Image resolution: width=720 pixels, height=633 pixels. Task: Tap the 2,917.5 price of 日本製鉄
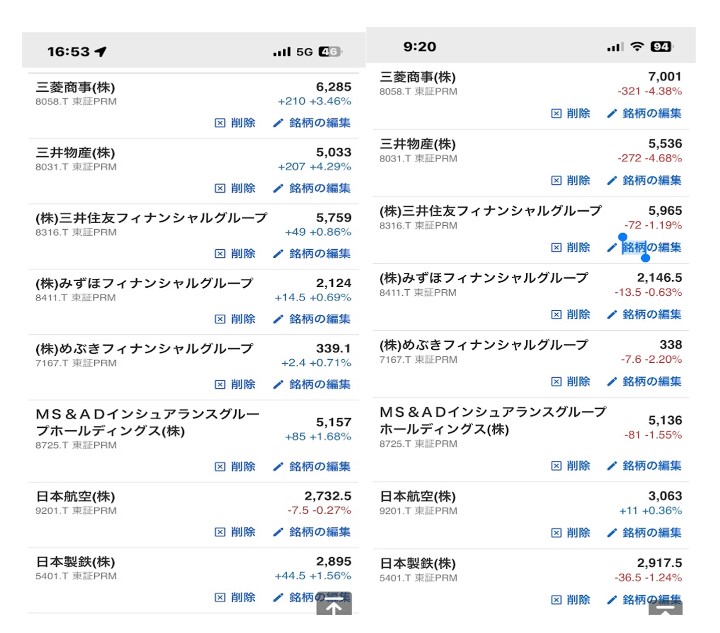(x=659, y=563)
